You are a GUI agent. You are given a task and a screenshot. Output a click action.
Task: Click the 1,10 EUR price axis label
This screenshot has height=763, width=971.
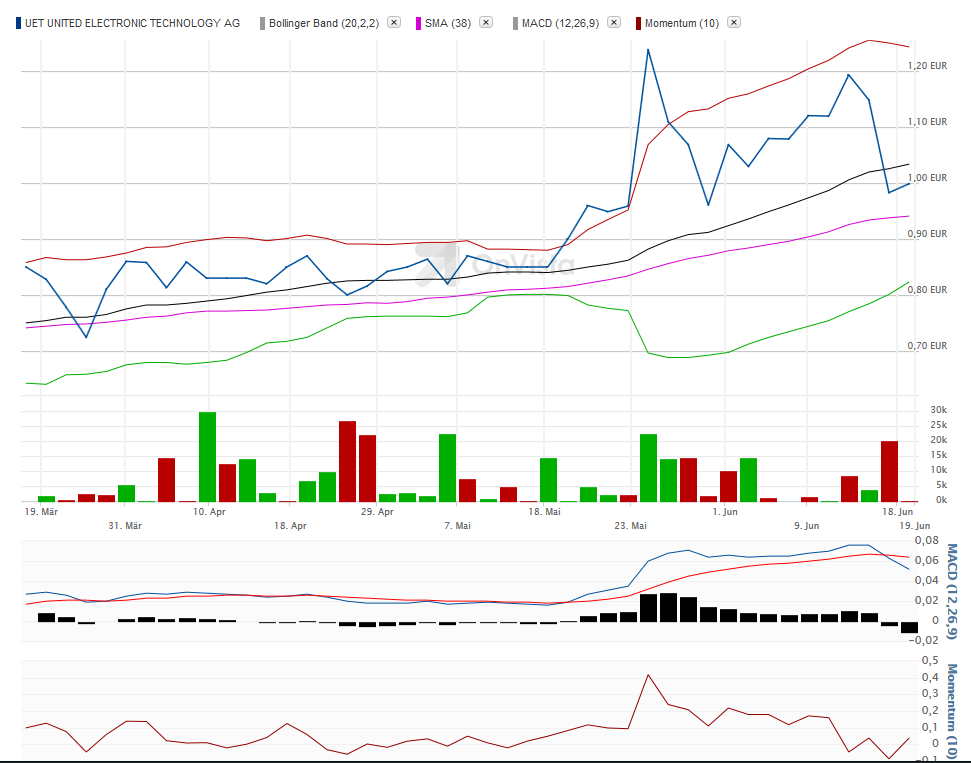click(927, 122)
